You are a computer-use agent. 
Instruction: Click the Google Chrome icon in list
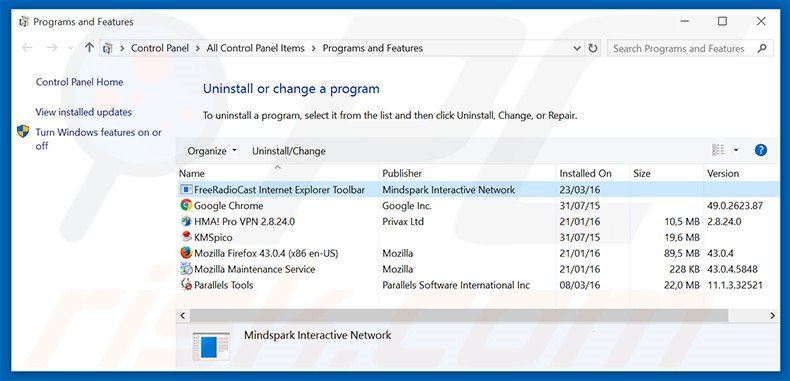click(x=186, y=206)
